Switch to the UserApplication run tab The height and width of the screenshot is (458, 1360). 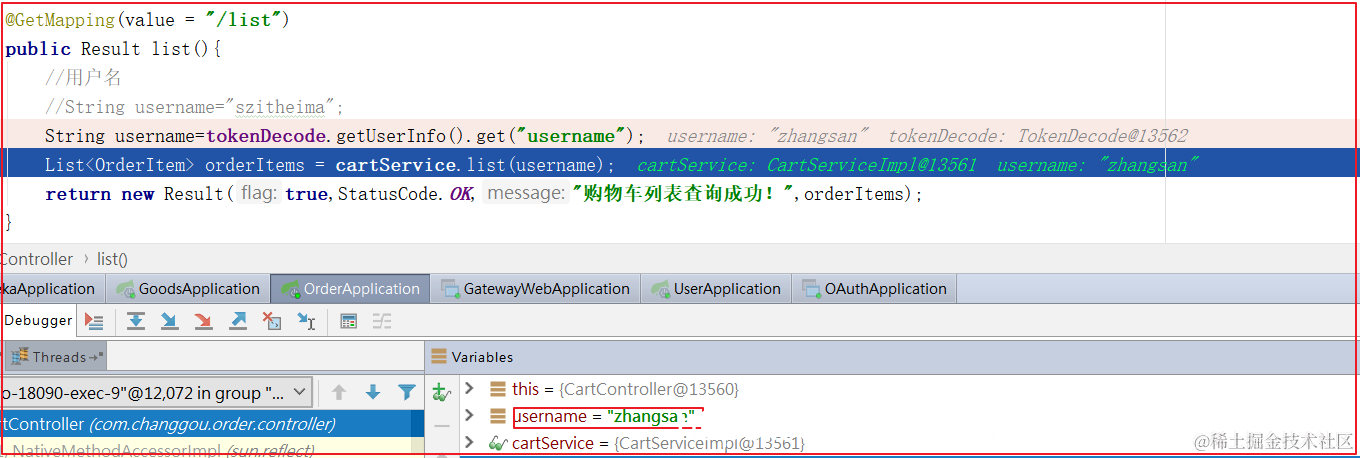click(716, 289)
